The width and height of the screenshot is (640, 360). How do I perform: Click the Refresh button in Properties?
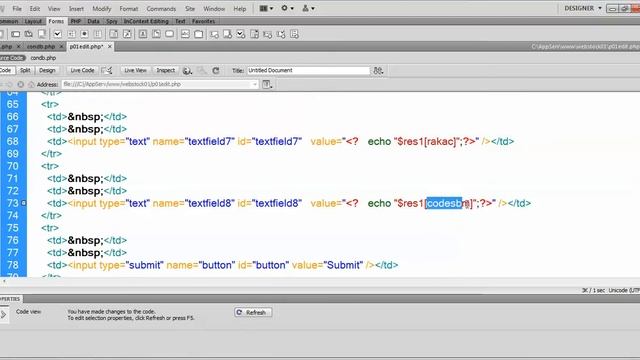pyautogui.click(x=253, y=312)
